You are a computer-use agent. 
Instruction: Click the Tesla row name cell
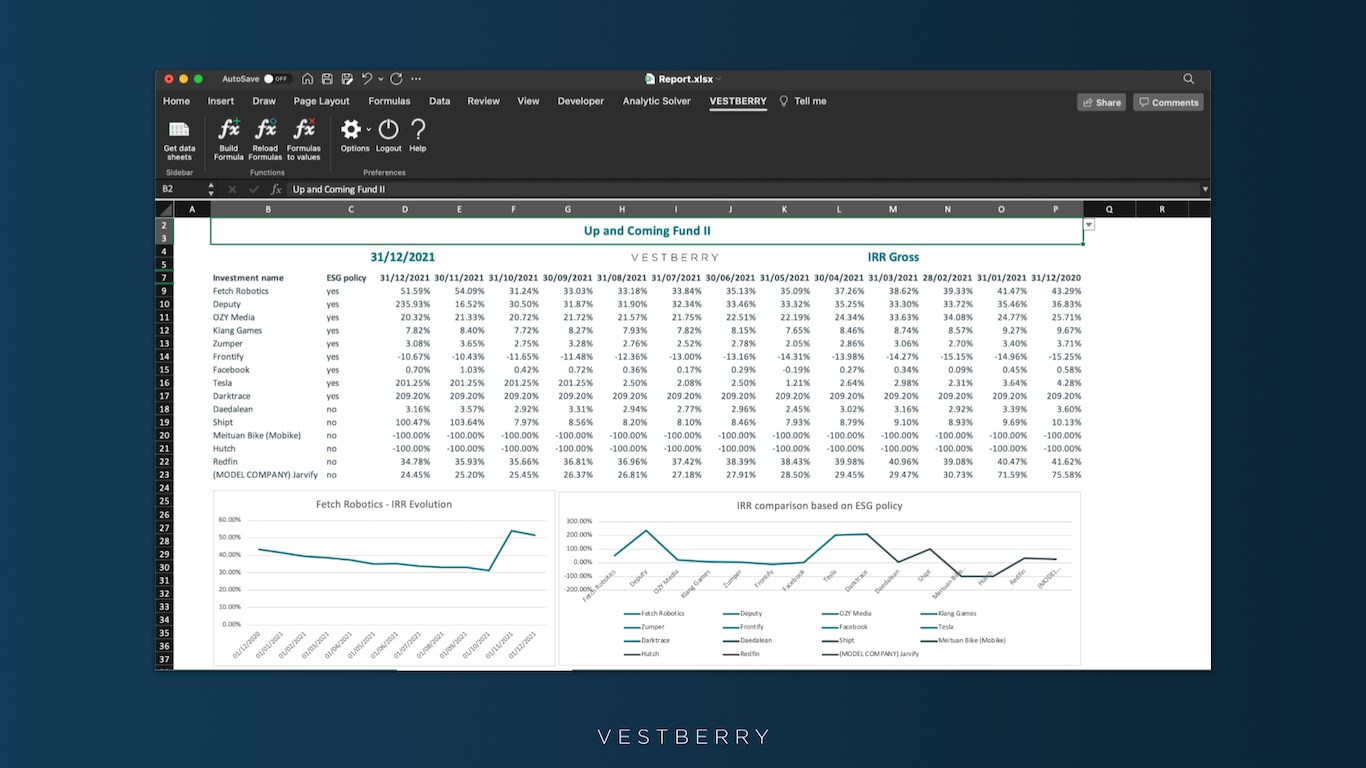click(x=266, y=383)
